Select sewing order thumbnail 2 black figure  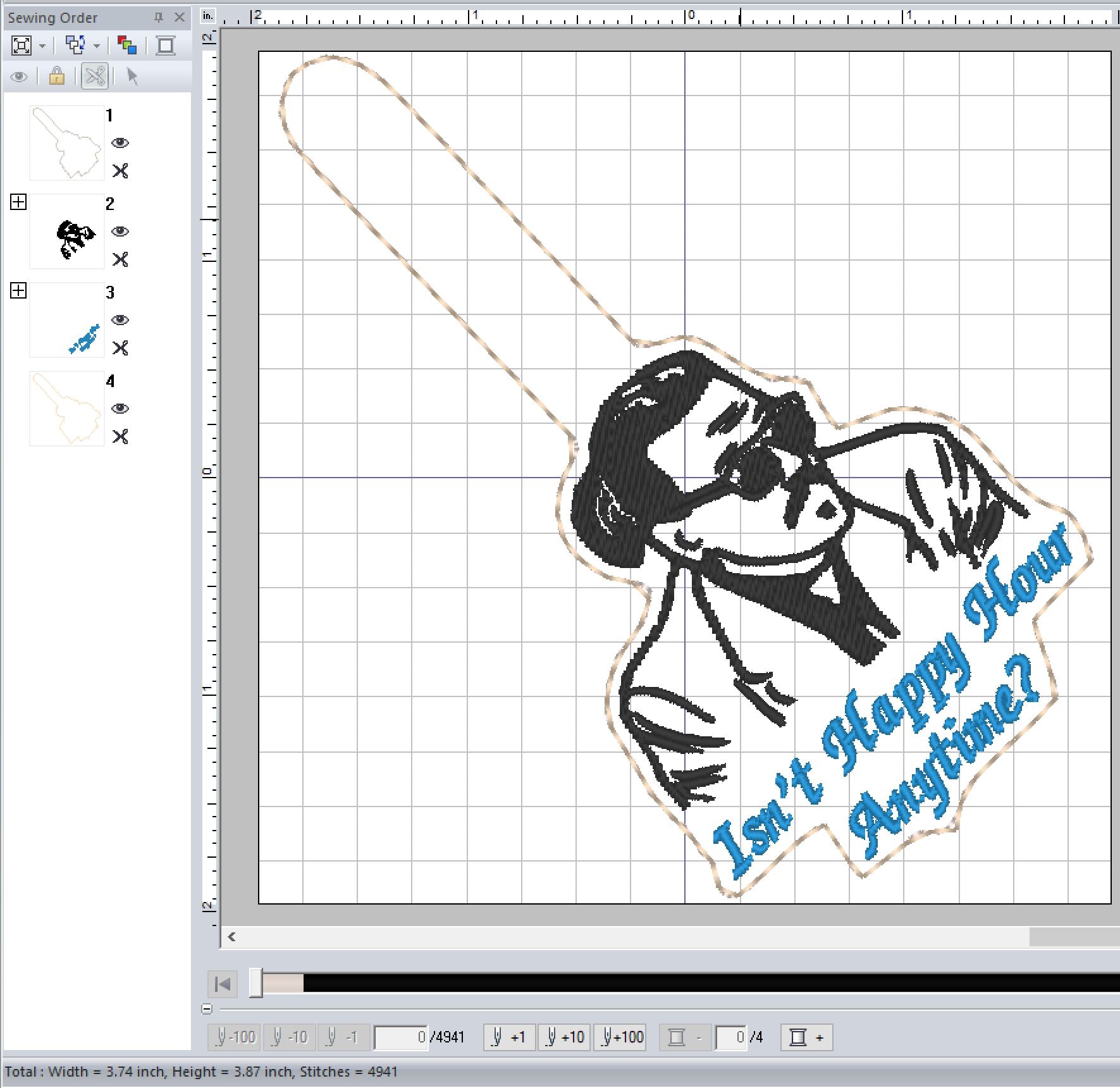pyautogui.click(x=66, y=232)
